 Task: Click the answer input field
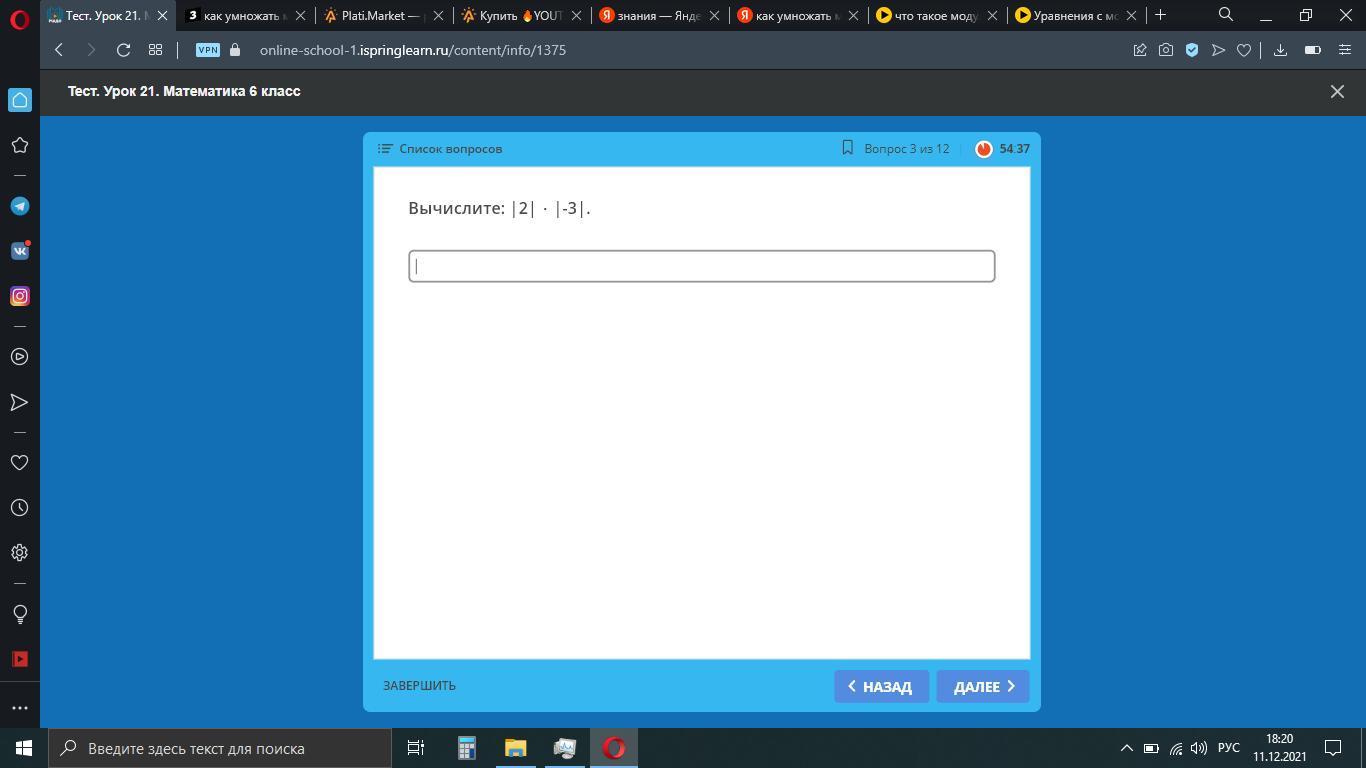coord(701,266)
